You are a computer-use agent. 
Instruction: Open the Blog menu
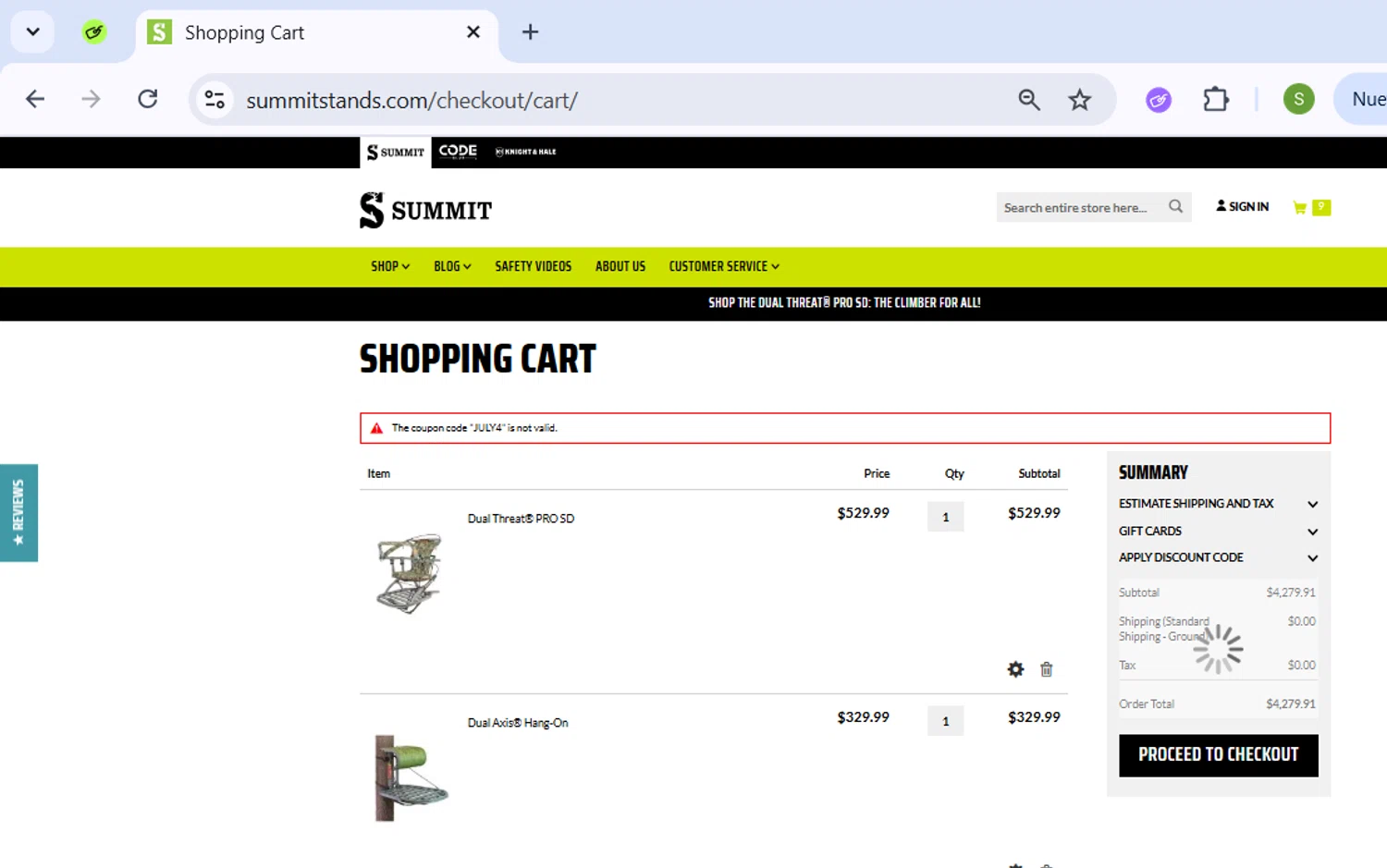(x=452, y=266)
